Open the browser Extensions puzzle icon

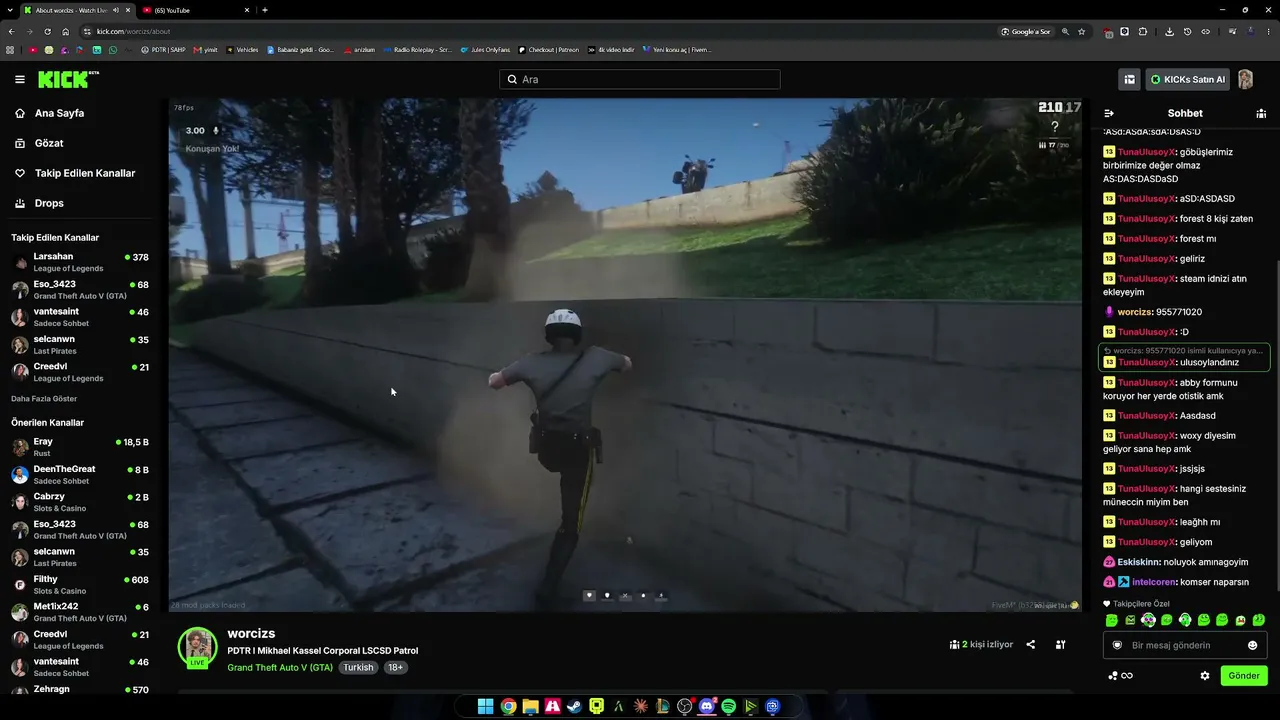tap(1143, 32)
